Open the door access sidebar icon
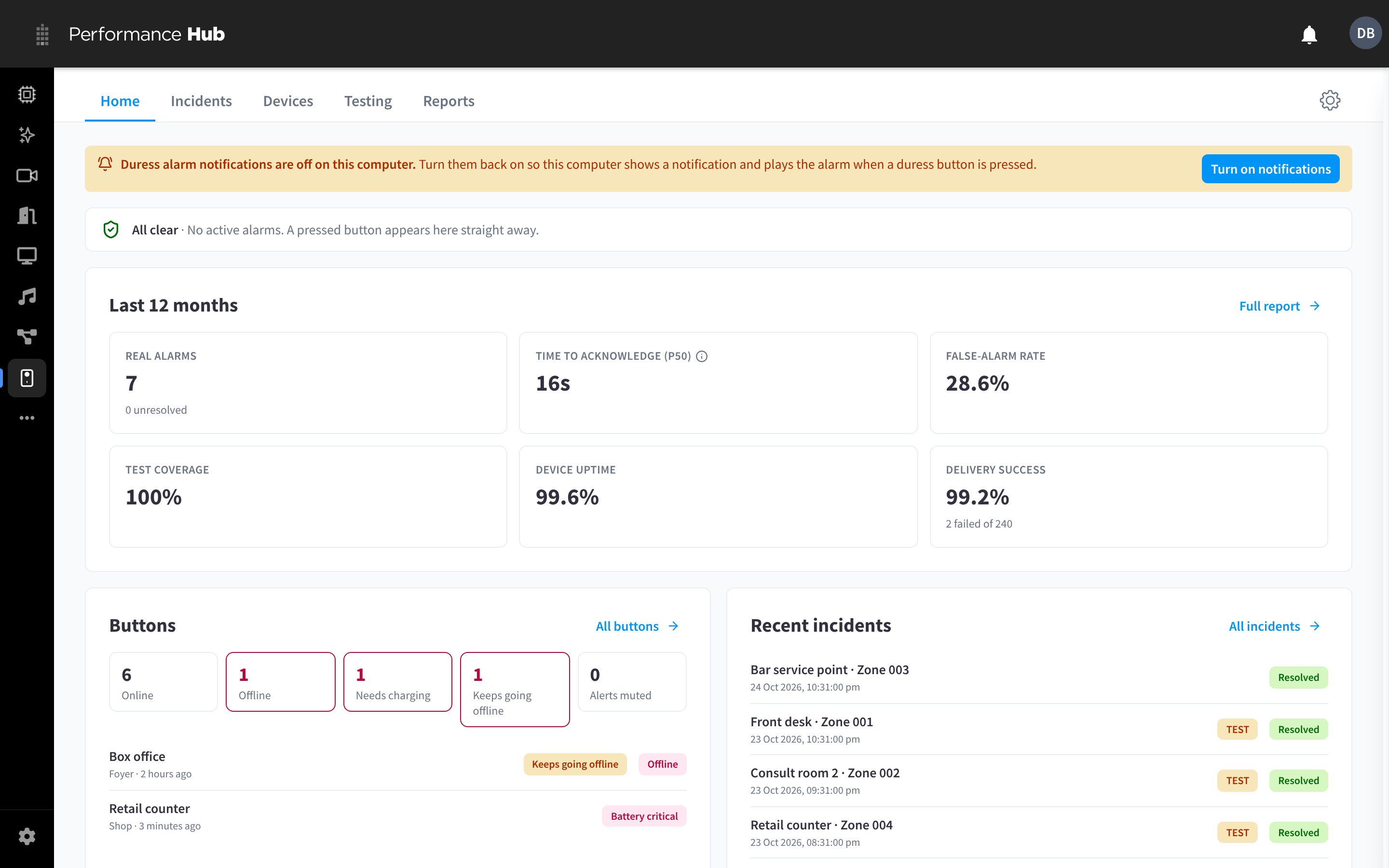 click(x=27, y=216)
